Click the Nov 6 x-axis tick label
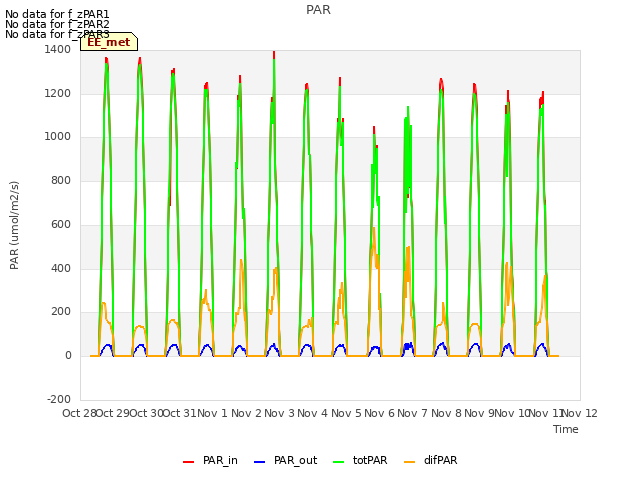The width and height of the screenshot is (640, 480). [379, 413]
